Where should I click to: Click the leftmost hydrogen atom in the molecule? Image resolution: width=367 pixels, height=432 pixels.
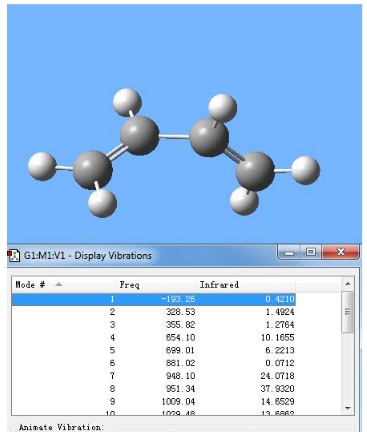42,166
